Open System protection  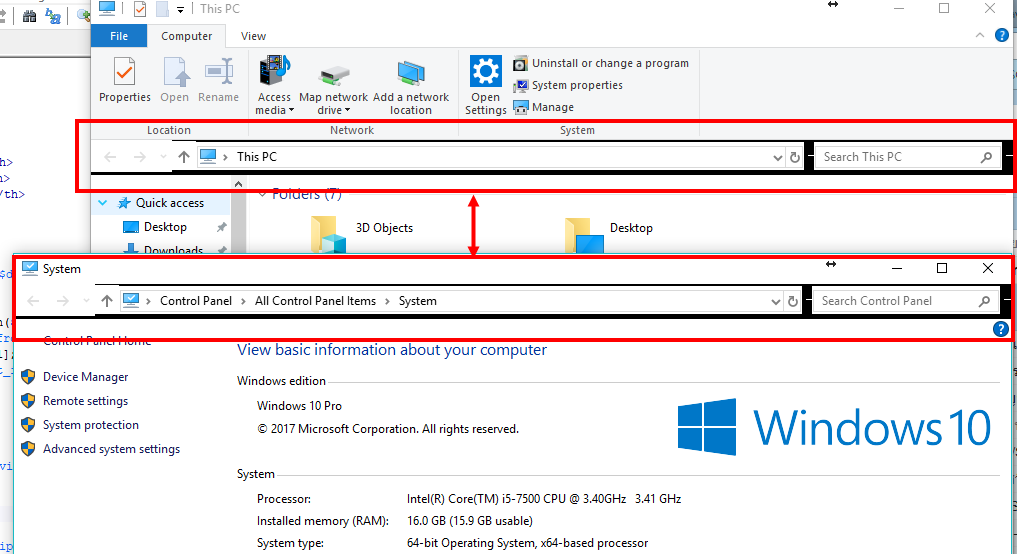(91, 425)
